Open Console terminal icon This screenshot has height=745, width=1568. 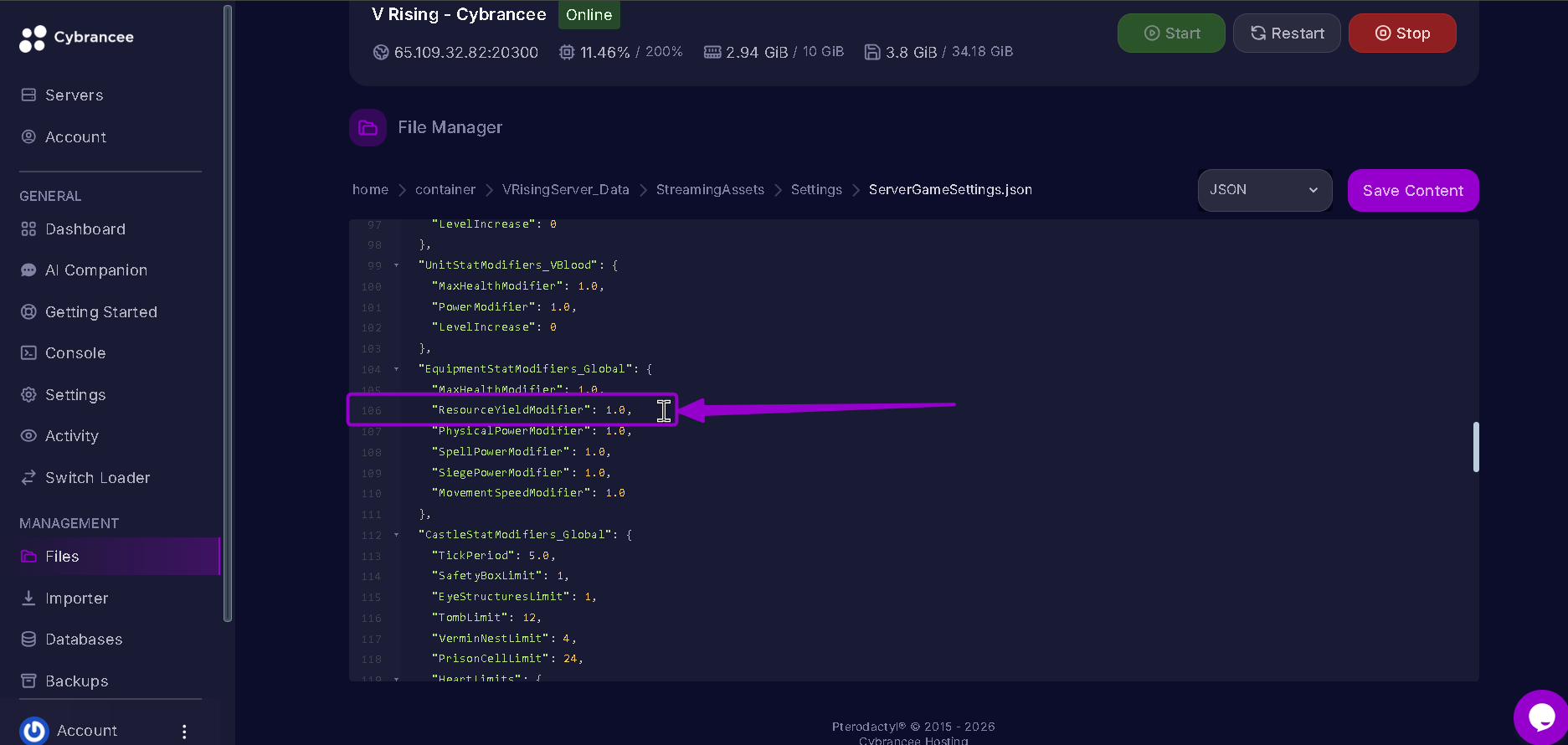click(x=28, y=352)
